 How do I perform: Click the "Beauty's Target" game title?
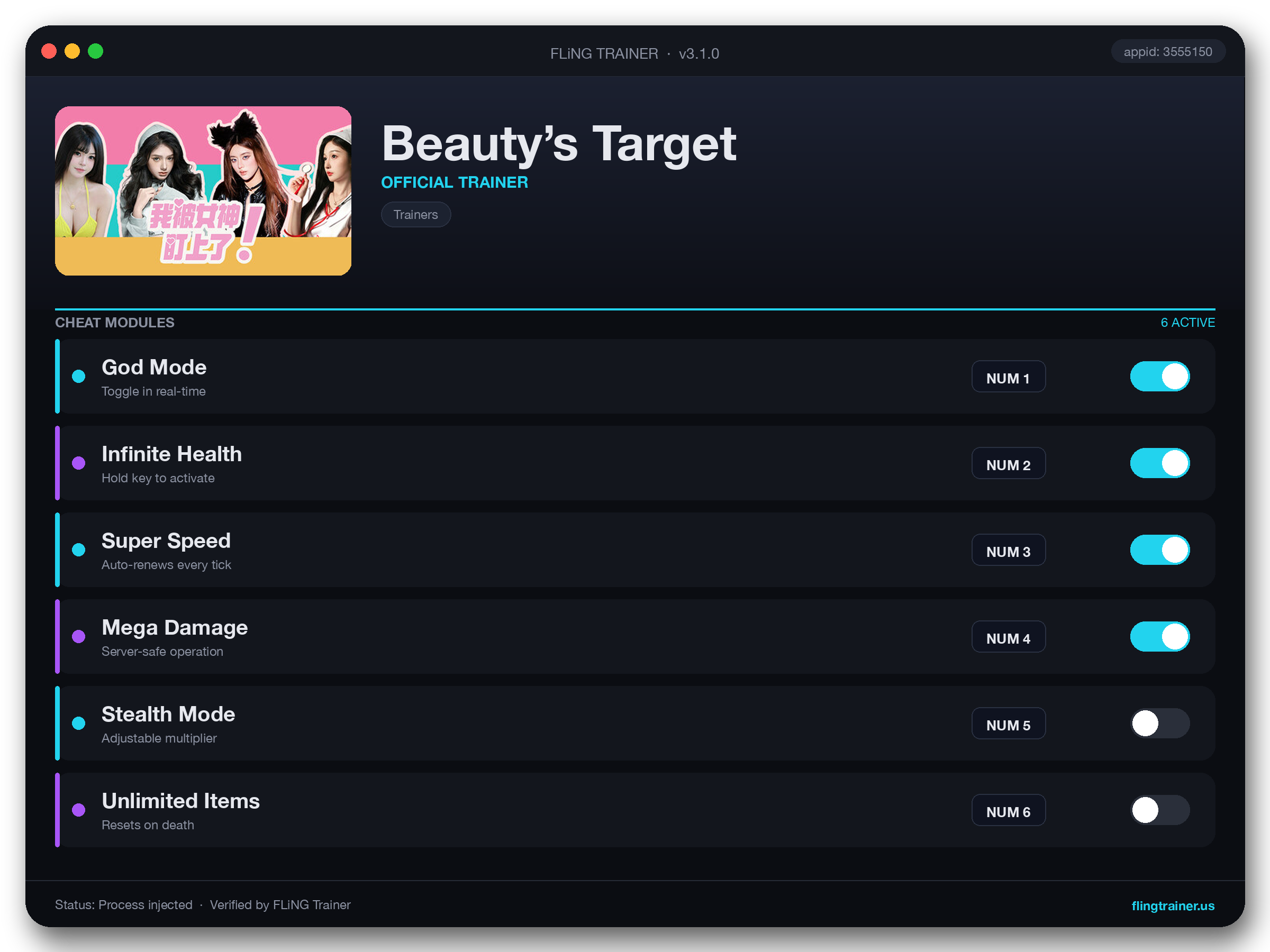click(x=559, y=144)
